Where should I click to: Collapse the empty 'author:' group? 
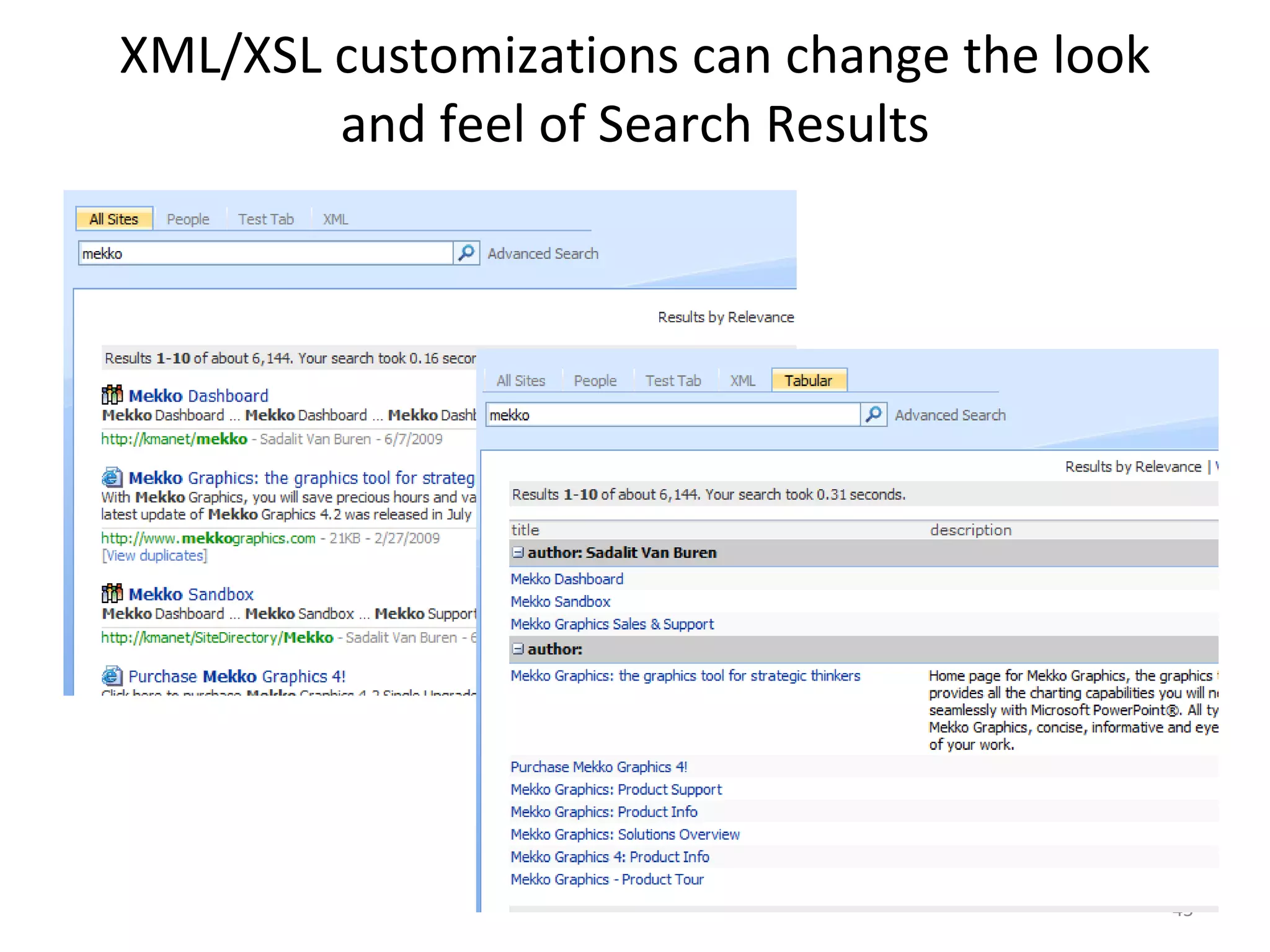(x=518, y=649)
